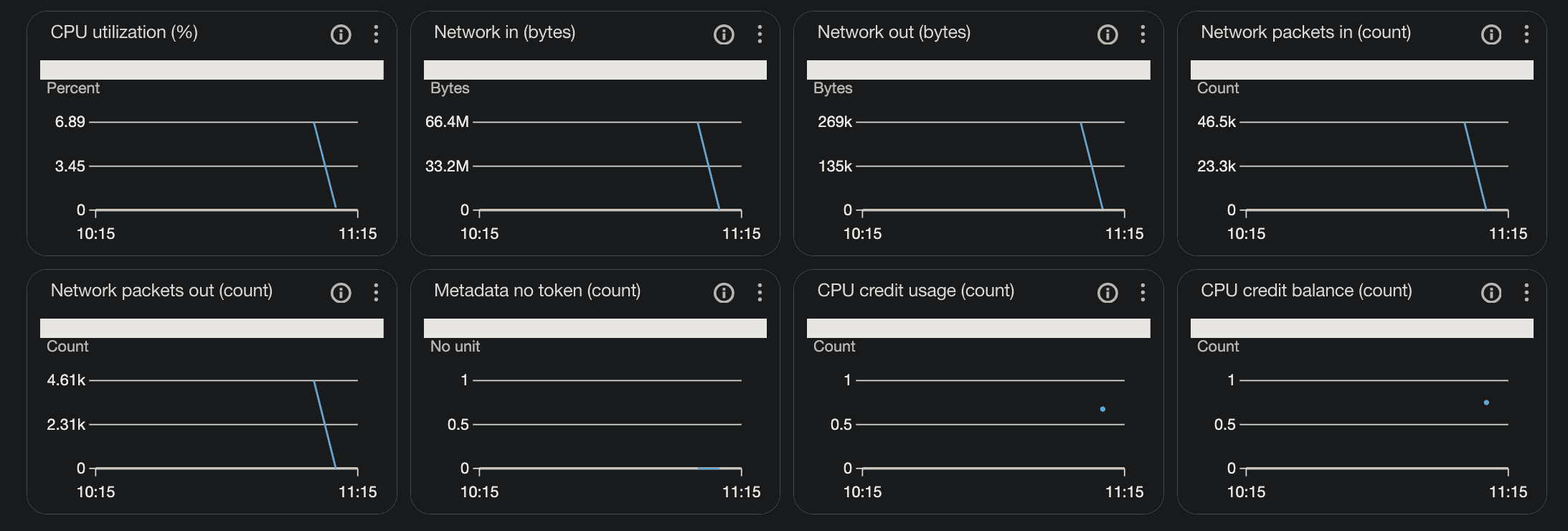The image size is (1568, 531).
Task: Click the CPU utilization graph line
Action: click(x=325, y=166)
